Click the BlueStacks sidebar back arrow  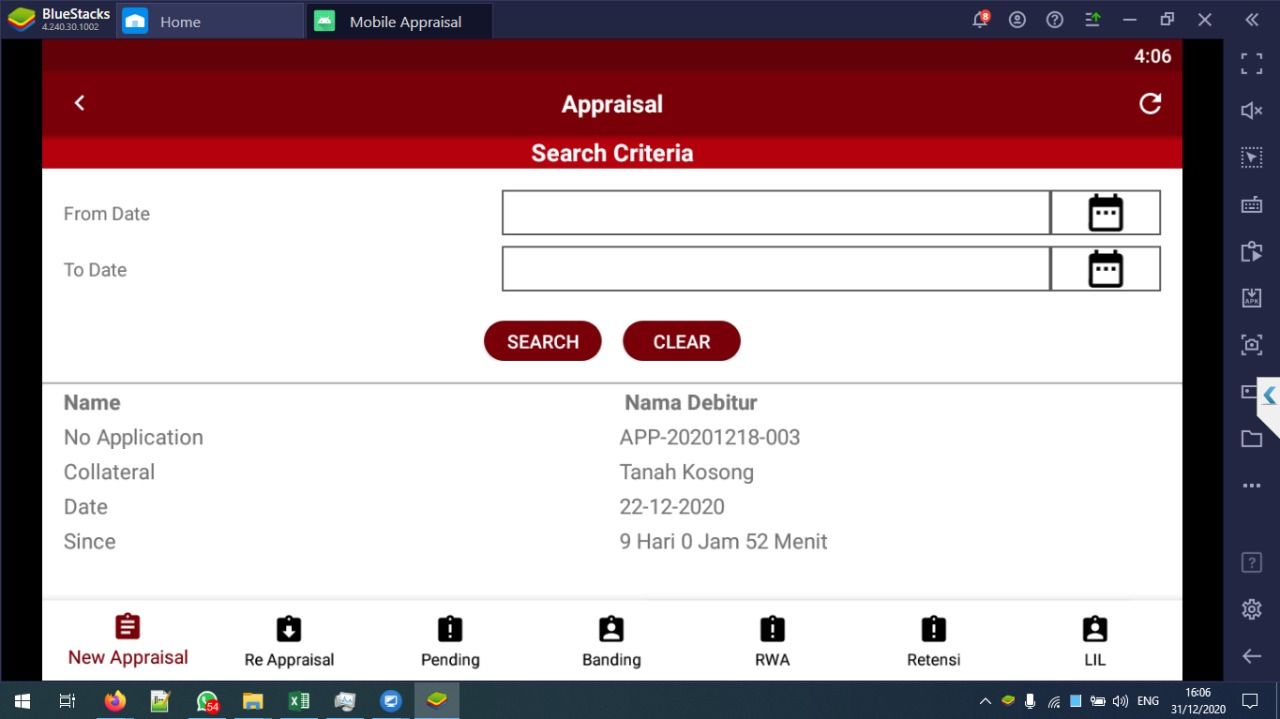tap(1251, 656)
